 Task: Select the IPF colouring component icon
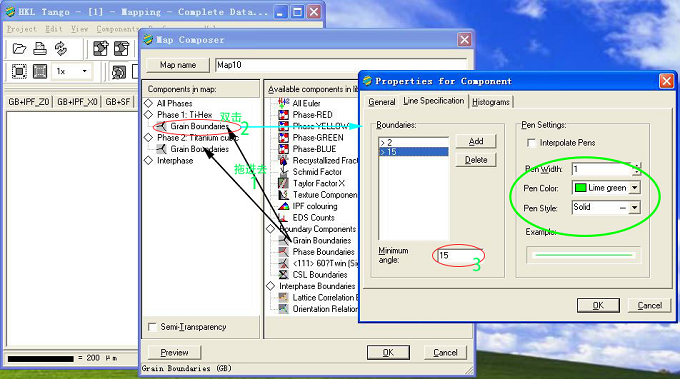tap(283, 206)
